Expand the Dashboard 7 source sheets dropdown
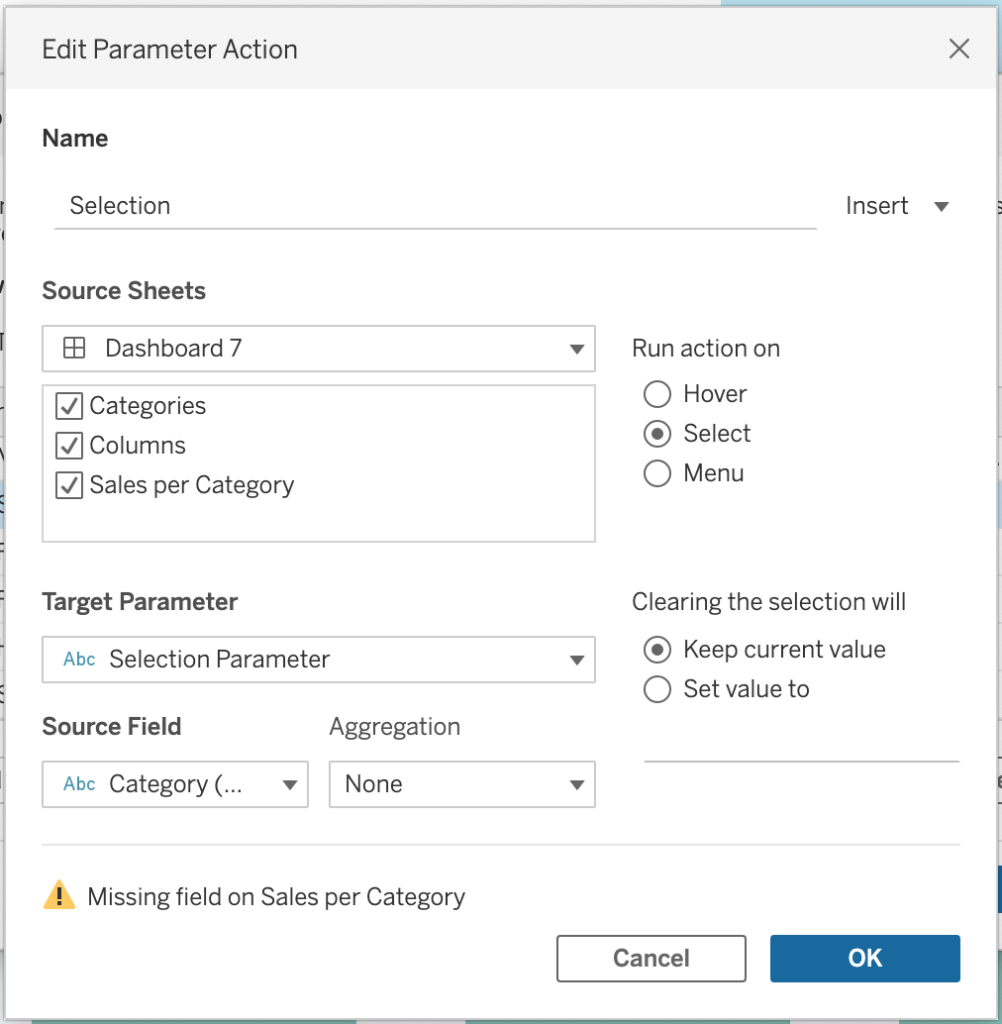Image resolution: width=1002 pixels, height=1024 pixels. [x=576, y=349]
